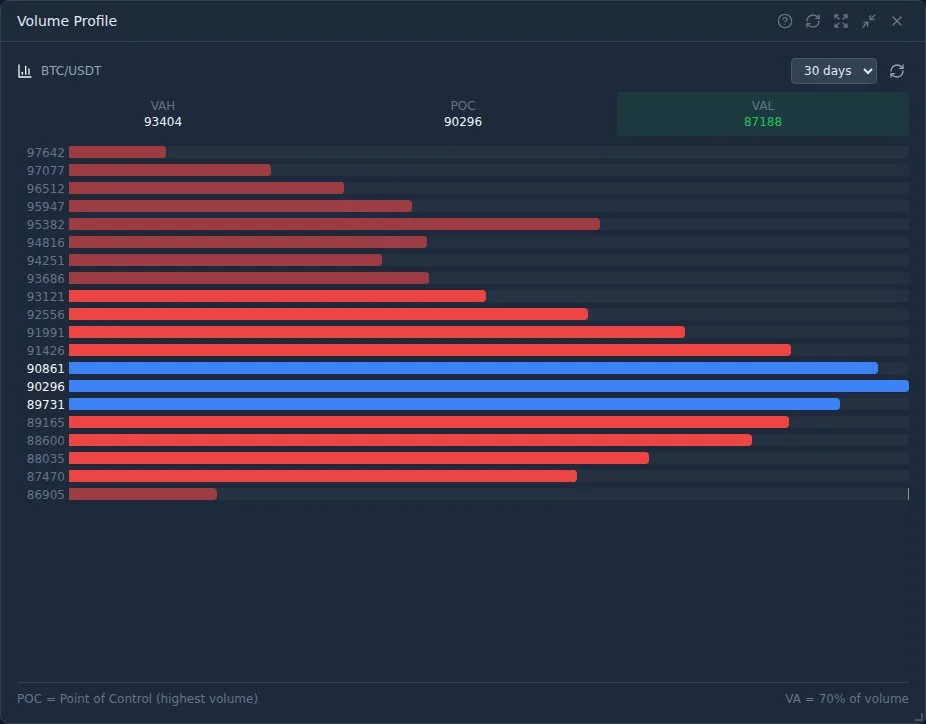Click the VAH 93404 stat card
The image size is (926, 724).
[163, 114]
